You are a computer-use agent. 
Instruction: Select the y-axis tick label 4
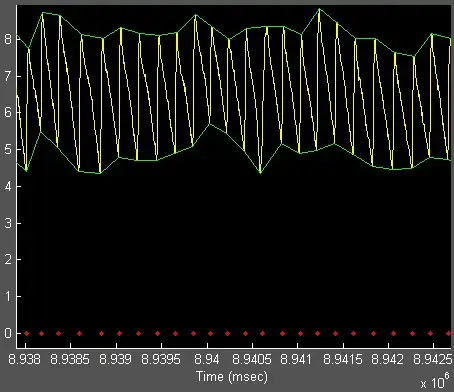[x=8, y=186]
